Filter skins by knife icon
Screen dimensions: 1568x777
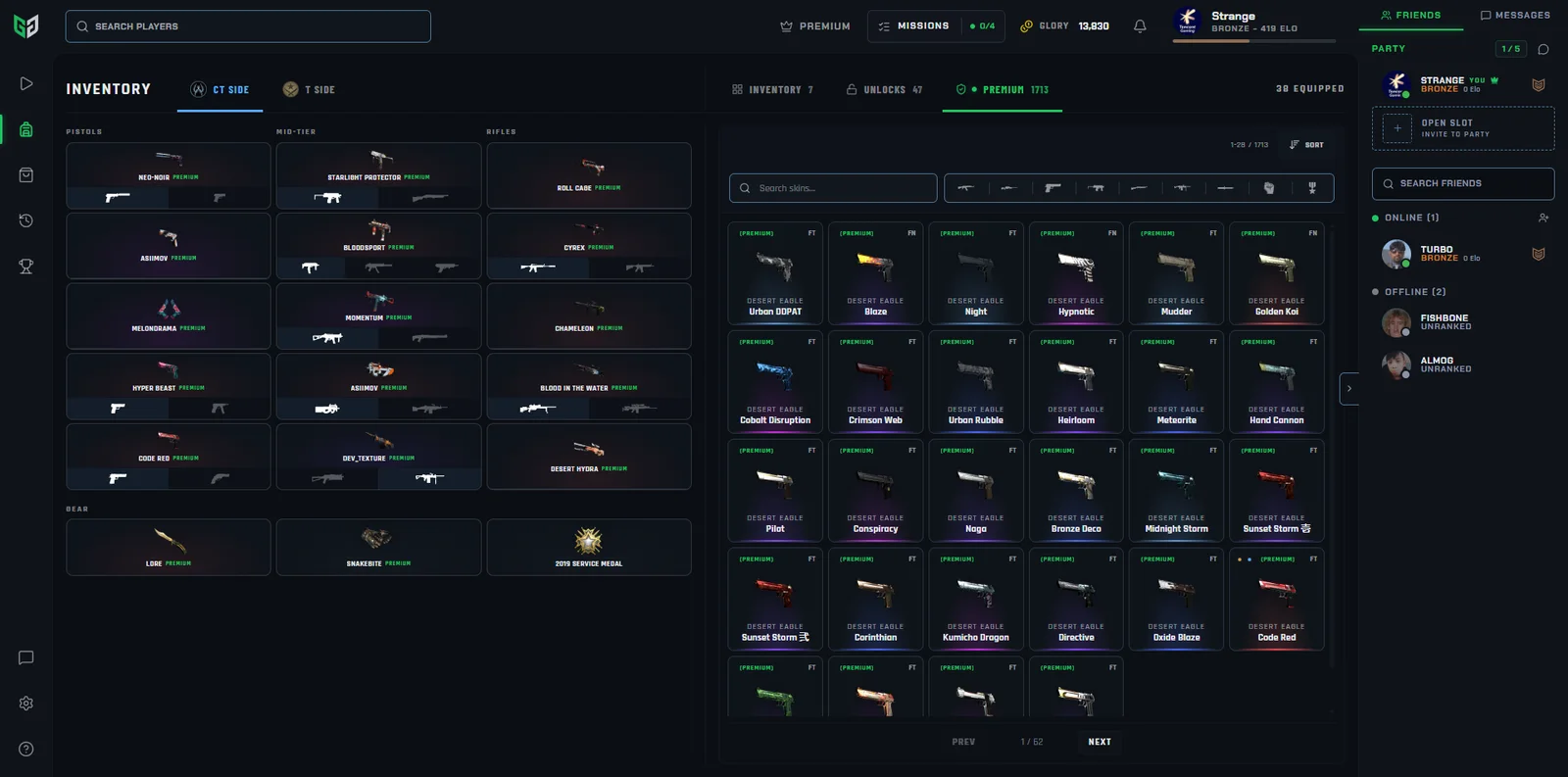[1225, 188]
